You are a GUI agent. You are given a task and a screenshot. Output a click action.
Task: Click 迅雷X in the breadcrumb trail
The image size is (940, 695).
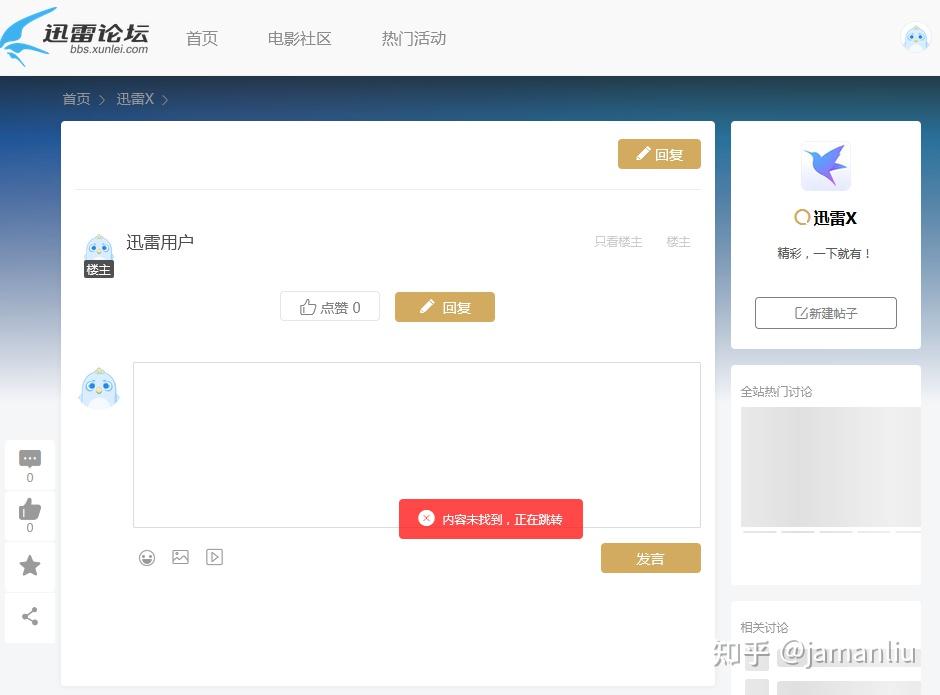tap(134, 99)
